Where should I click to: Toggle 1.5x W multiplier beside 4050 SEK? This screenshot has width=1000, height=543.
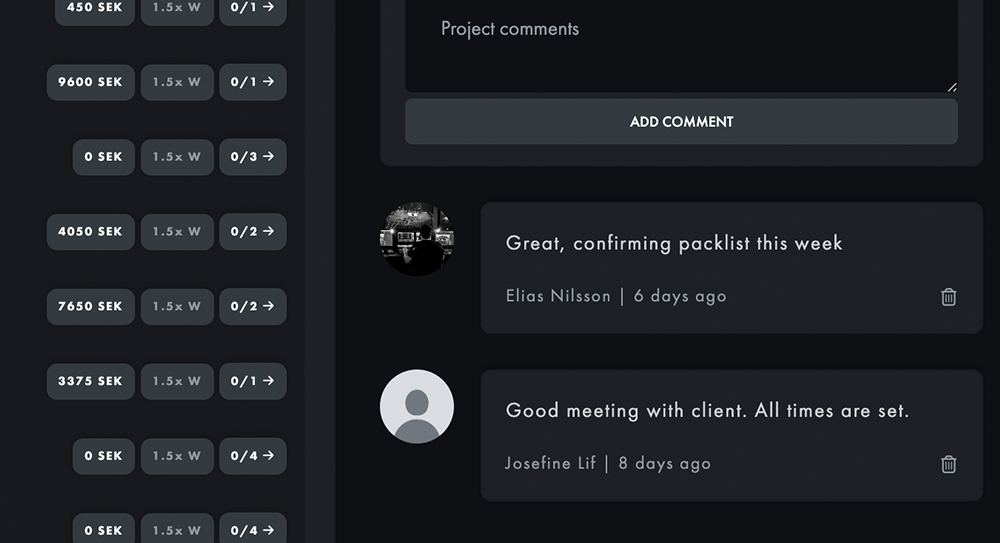(x=177, y=232)
